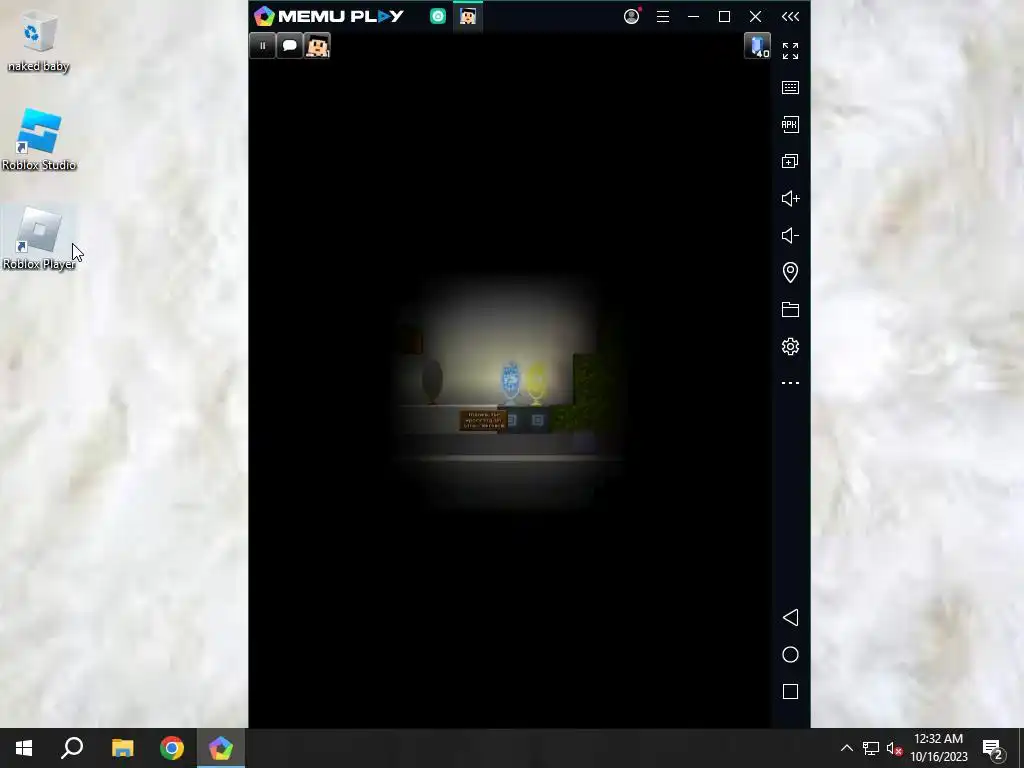Select the Roblox Player desktop shortcut
Viewport: 1024px width, 768px height.
pos(39,239)
